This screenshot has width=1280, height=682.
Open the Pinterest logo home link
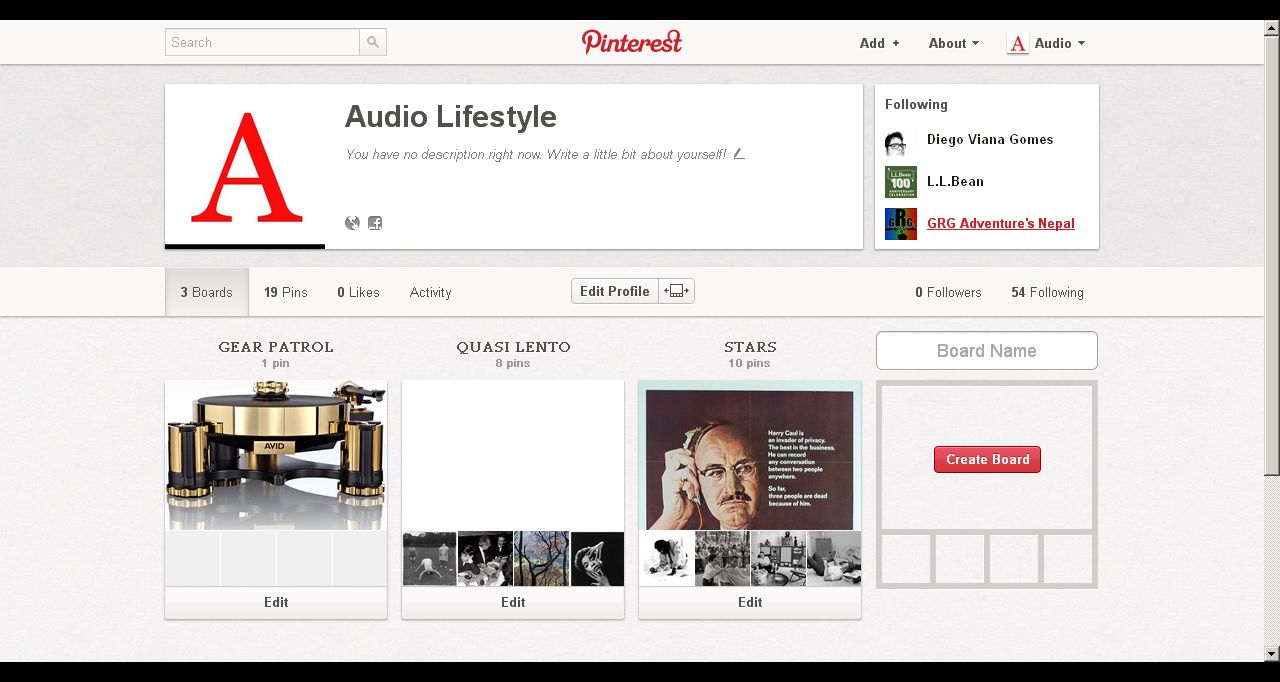(x=632, y=42)
